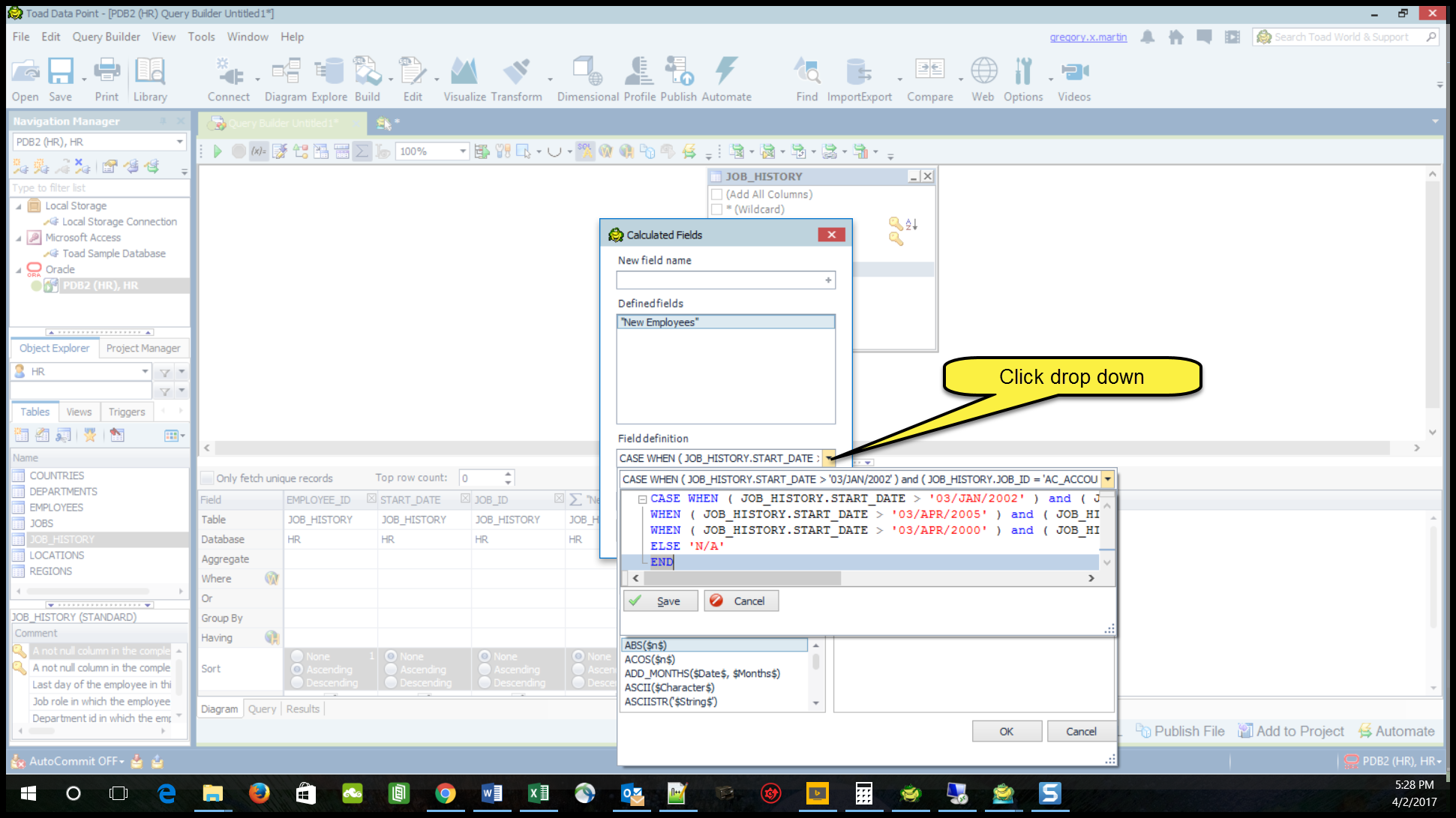Click the Save toolbar icon

[61, 79]
